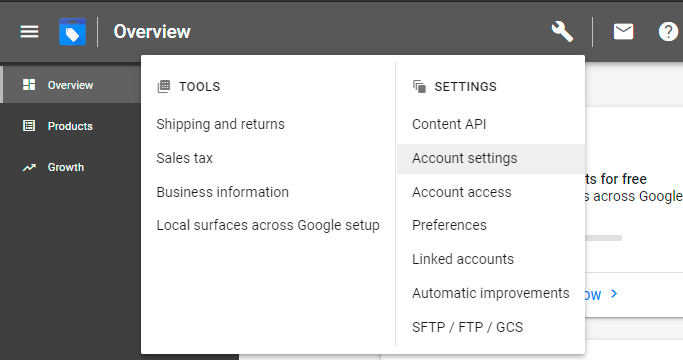Click the Overview dashboard icon in sidebar

point(29,85)
